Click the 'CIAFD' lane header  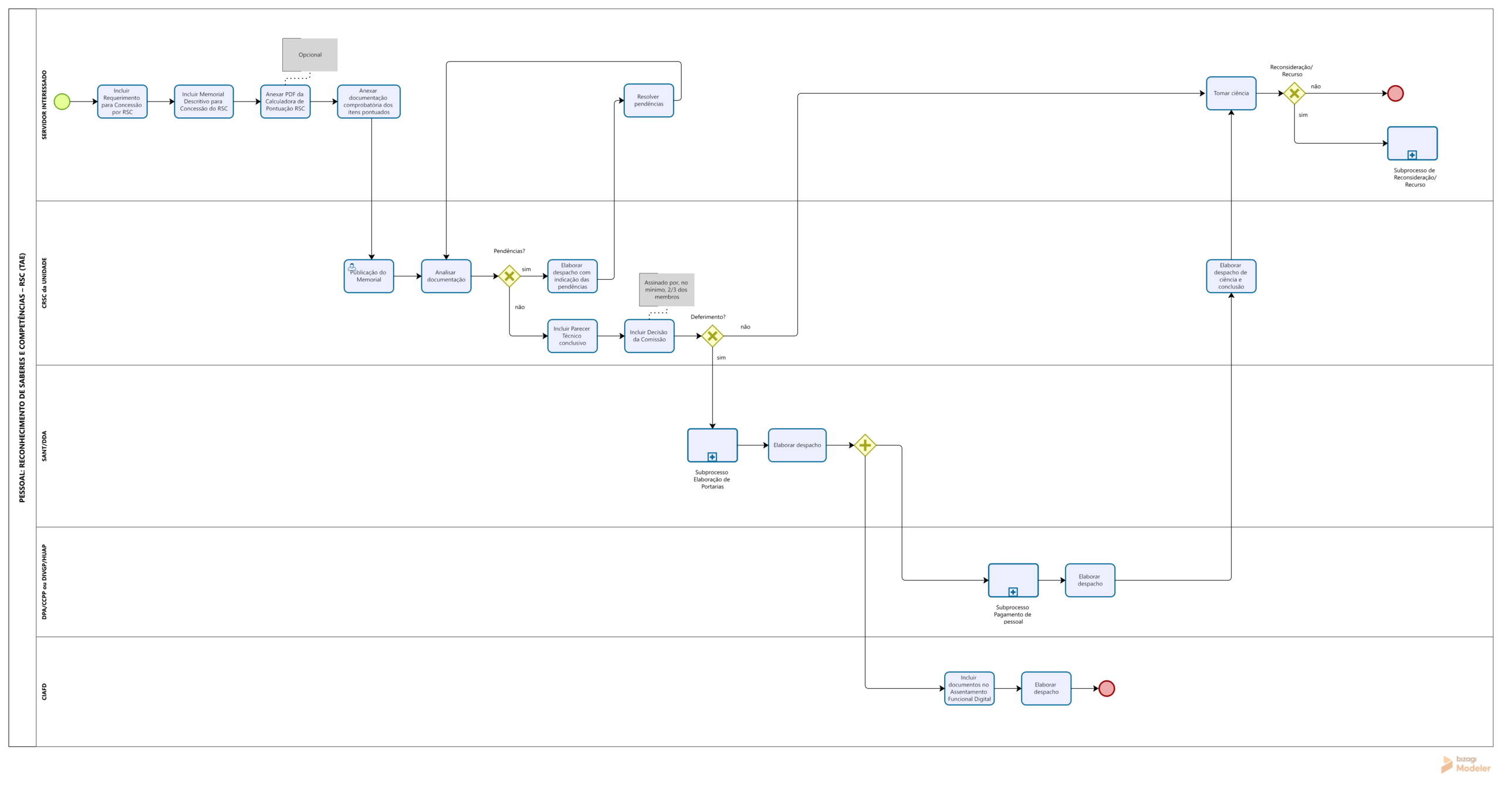click(44, 692)
